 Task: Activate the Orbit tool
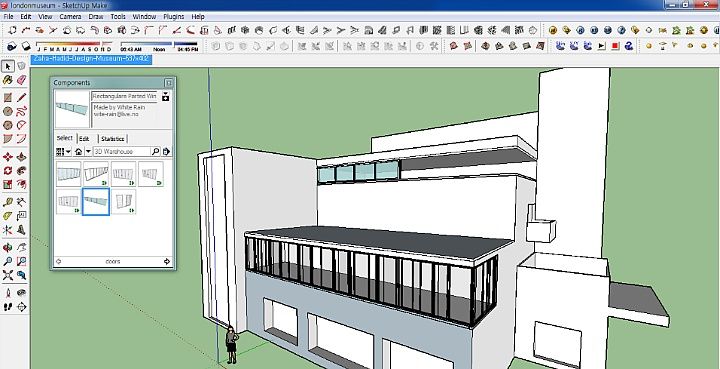8,248
